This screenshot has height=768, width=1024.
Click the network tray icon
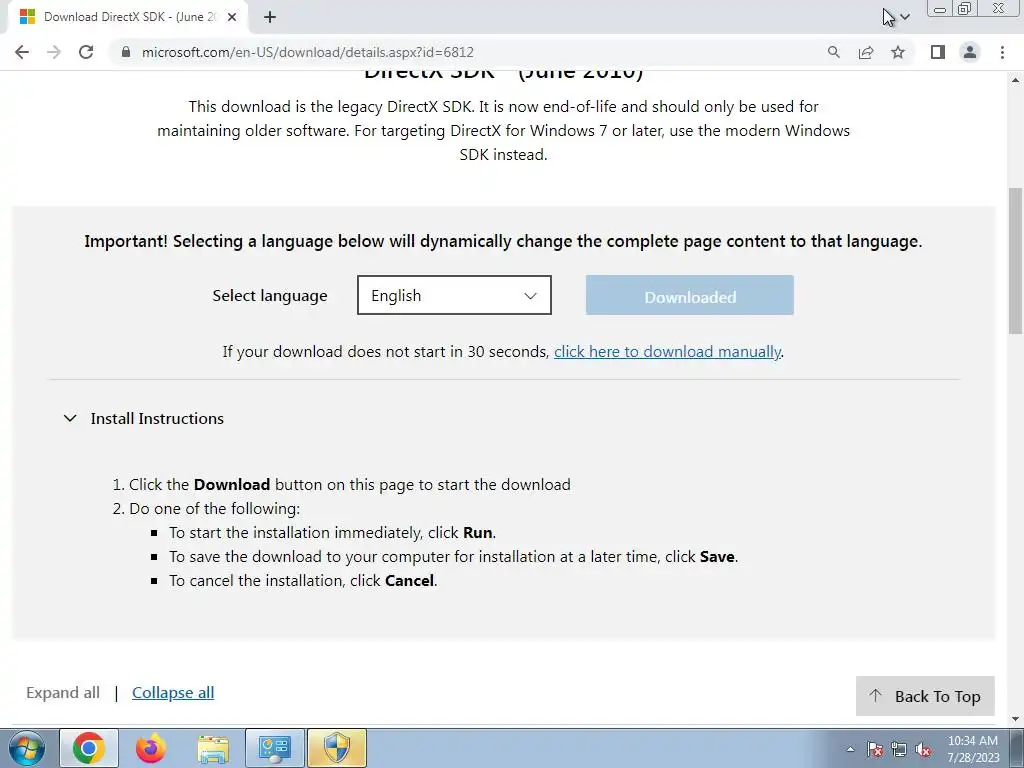pos(899,749)
